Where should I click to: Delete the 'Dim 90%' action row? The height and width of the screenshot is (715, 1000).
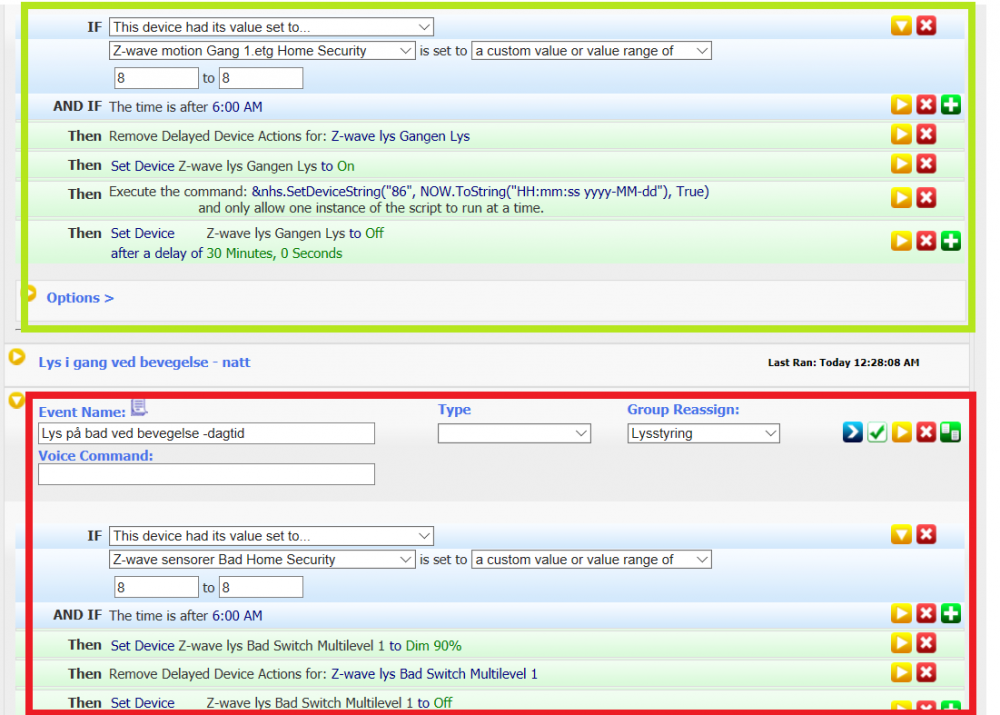(926, 644)
